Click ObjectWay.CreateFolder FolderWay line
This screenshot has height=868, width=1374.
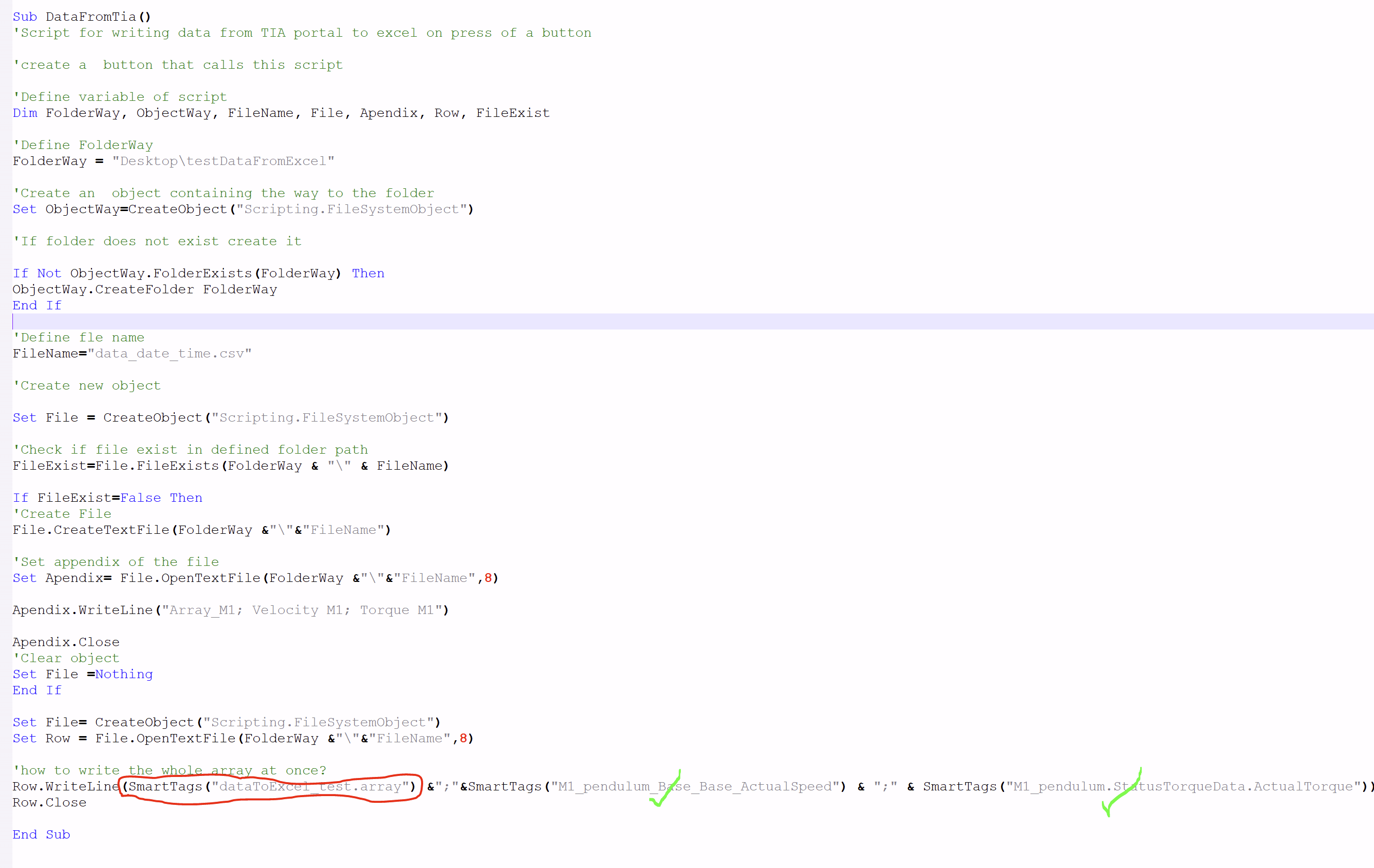[x=144, y=289]
